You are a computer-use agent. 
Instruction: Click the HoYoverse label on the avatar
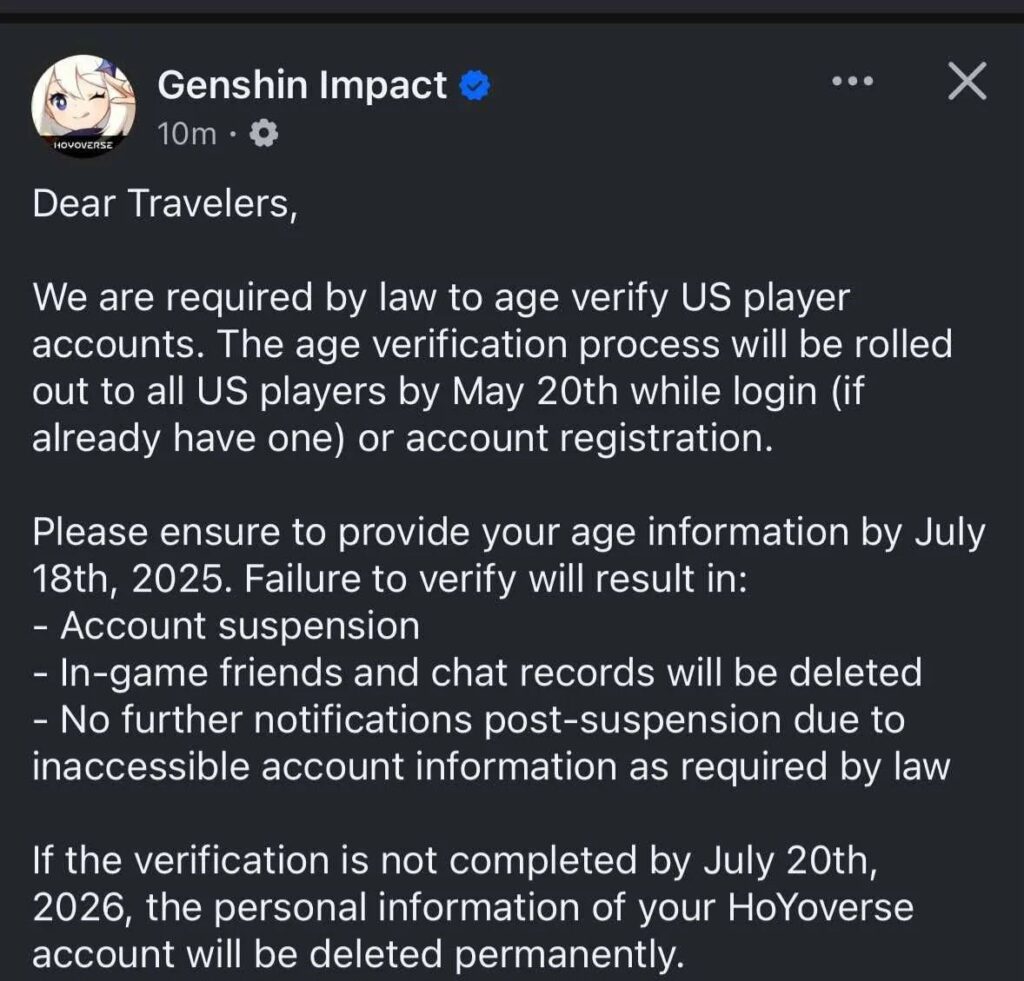click(84, 146)
